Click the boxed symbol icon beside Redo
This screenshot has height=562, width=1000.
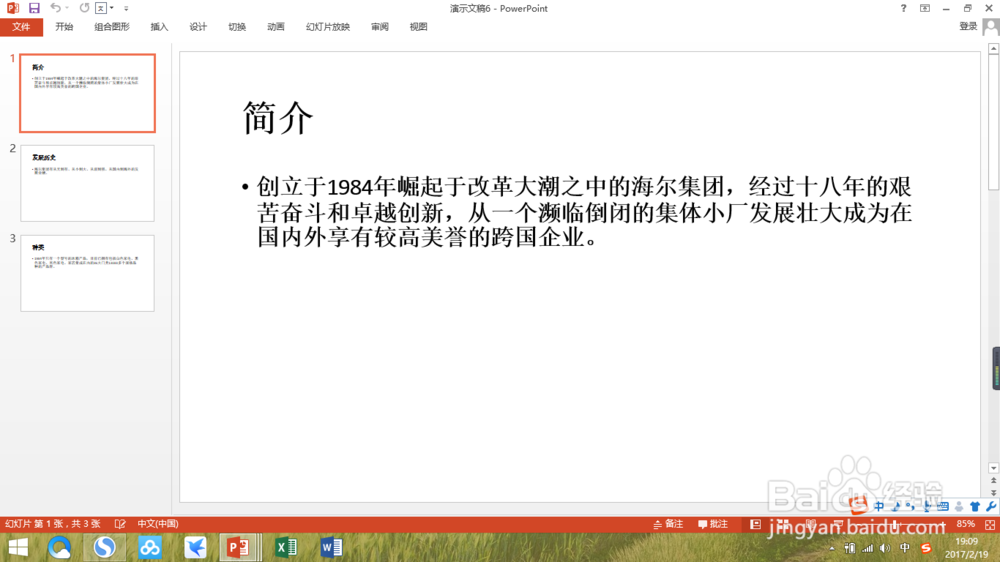click(x=101, y=8)
